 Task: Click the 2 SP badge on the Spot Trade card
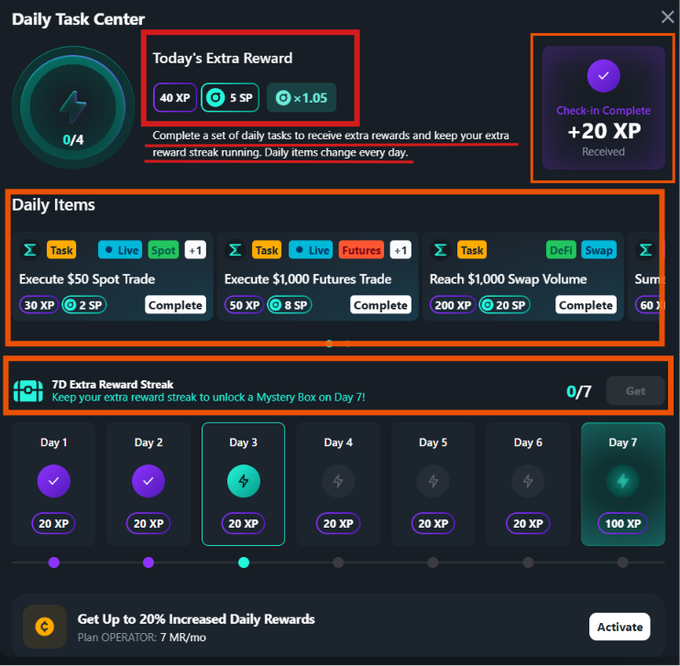tap(84, 305)
